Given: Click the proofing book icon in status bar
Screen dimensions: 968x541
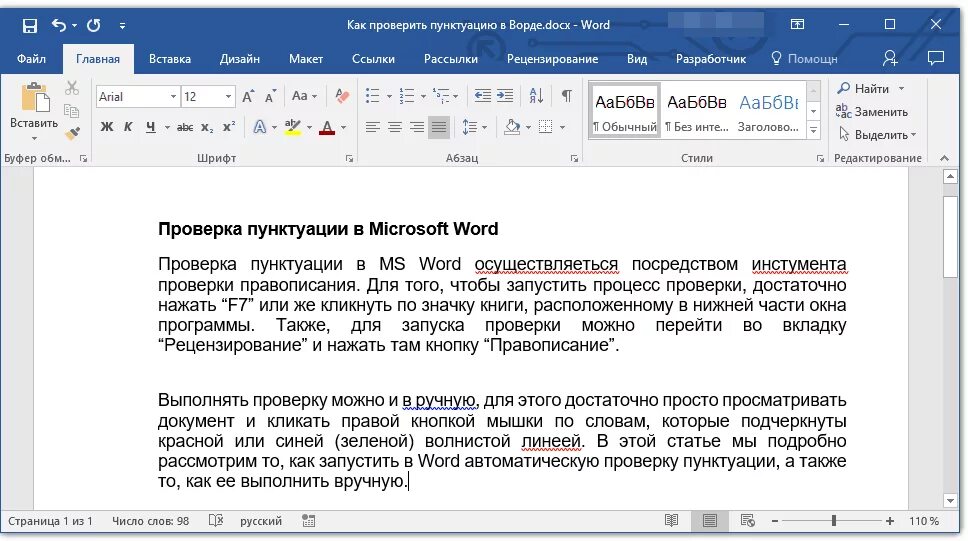Looking at the screenshot, I should point(215,521).
